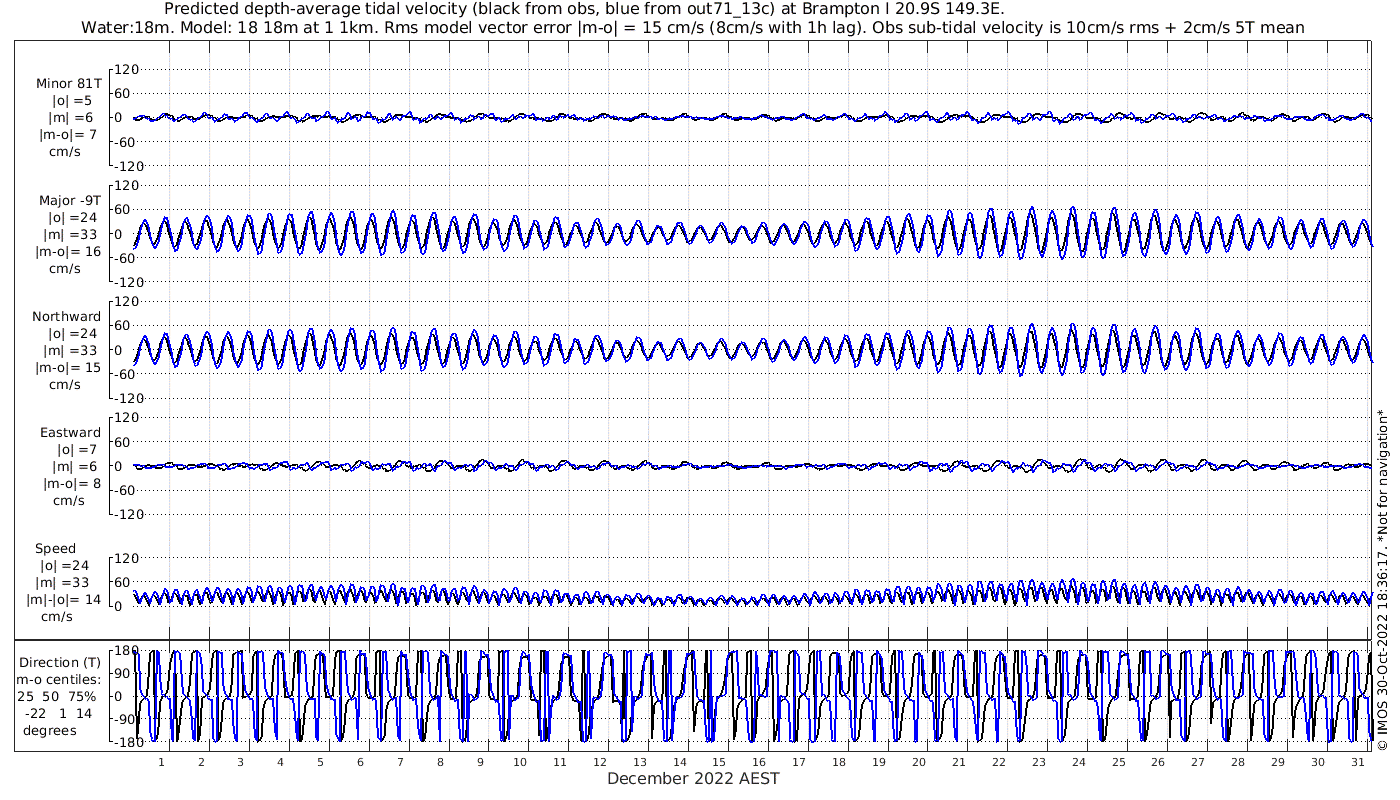
Task: Click the '|m-o|= 15' value label
Action: [68, 367]
